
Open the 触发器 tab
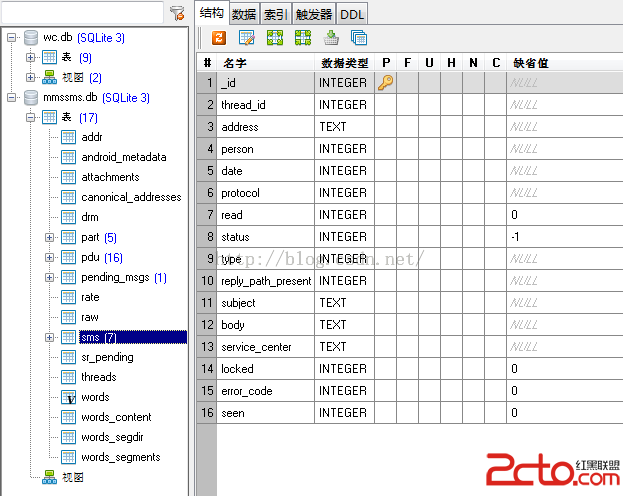312,14
